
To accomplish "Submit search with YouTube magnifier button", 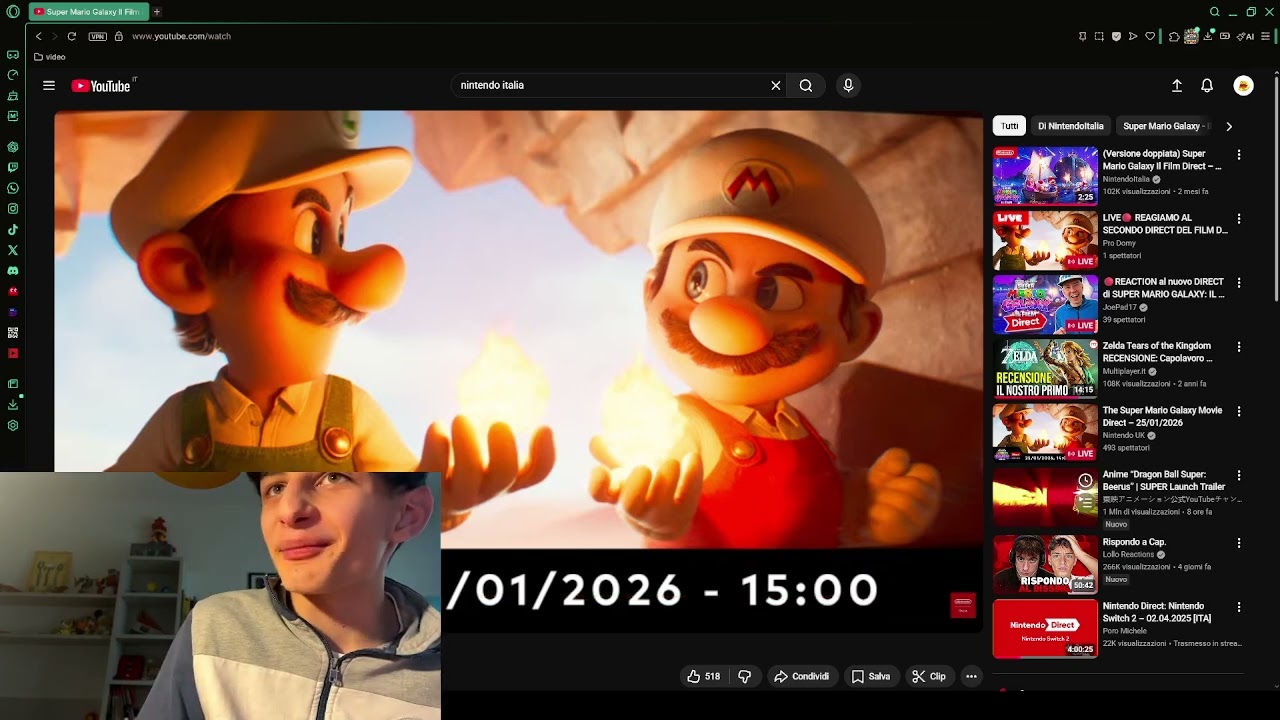I will (x=806, y=86).
